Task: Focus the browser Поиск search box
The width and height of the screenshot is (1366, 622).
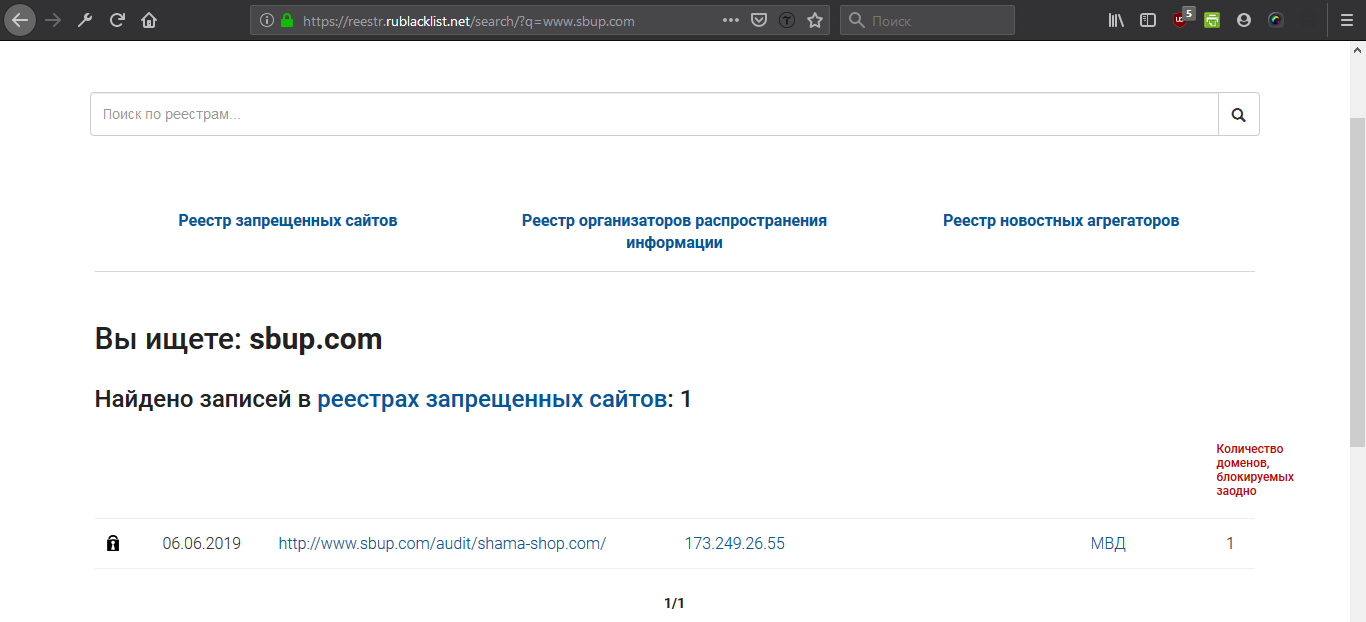Action: tap(927, 20)
